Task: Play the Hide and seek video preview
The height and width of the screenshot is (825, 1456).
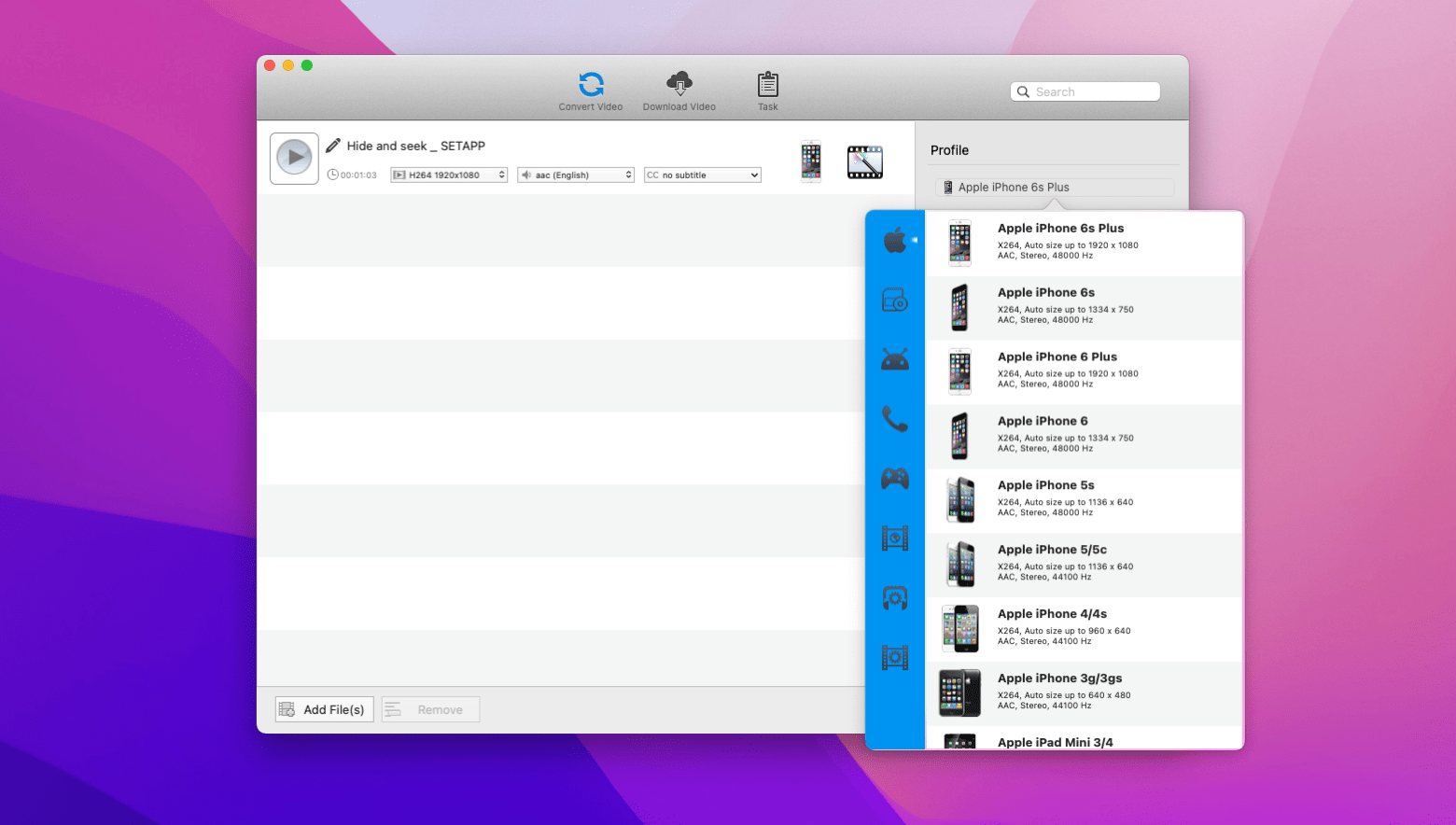Action: [x=294, y=158]
